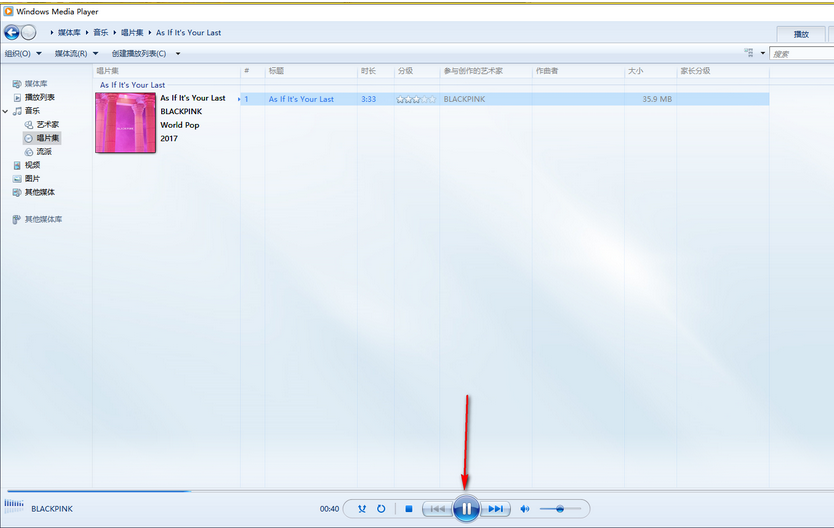Adjust the volume slider
The height and width of the screenshot is (528, 834).
click(560, 509)
